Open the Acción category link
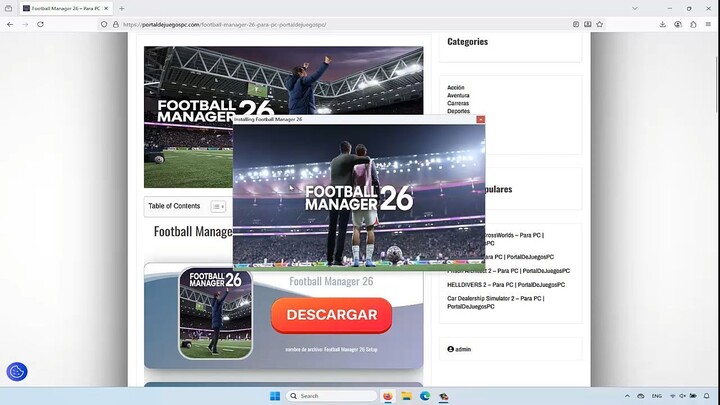This screenshot has width=720, height=405. point(456,88)
